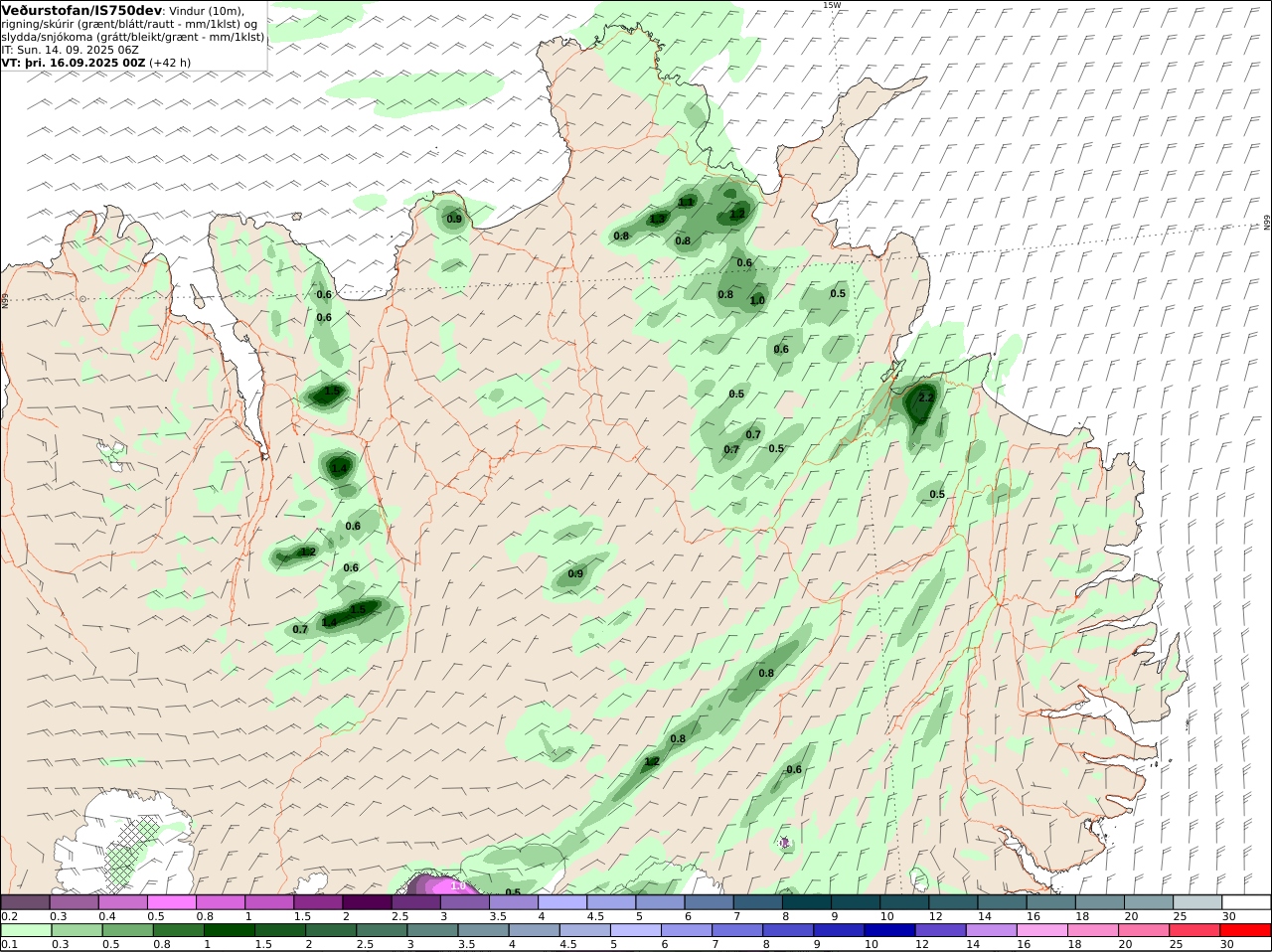The width and height of the screenshot is (1272, 952).
Task: Click lower legend bright red swatch labeled 30
Action: 1244,931
